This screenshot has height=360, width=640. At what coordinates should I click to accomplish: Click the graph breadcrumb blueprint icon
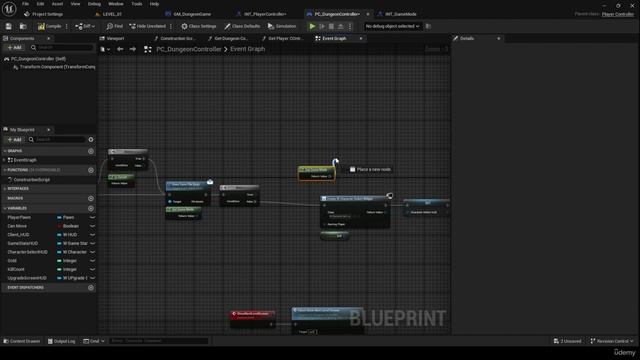148,49
